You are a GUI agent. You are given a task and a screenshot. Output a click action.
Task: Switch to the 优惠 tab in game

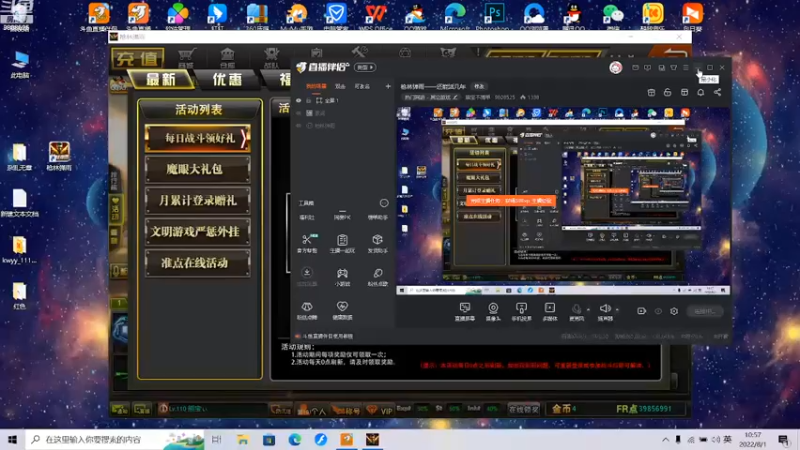point(228,80)
